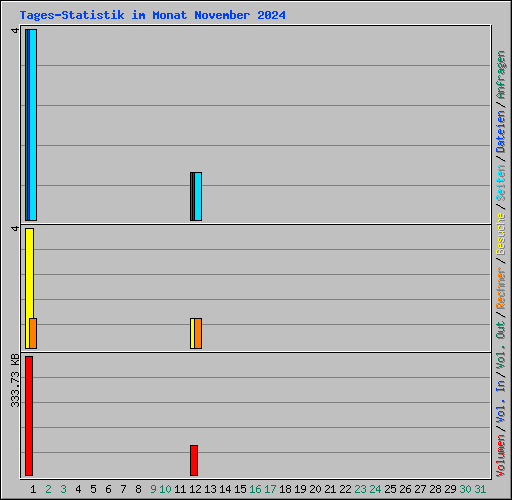512x500 pixels.
Task: Click the cyan Seiten bar for day 1
Action: (x=33, y=125)
